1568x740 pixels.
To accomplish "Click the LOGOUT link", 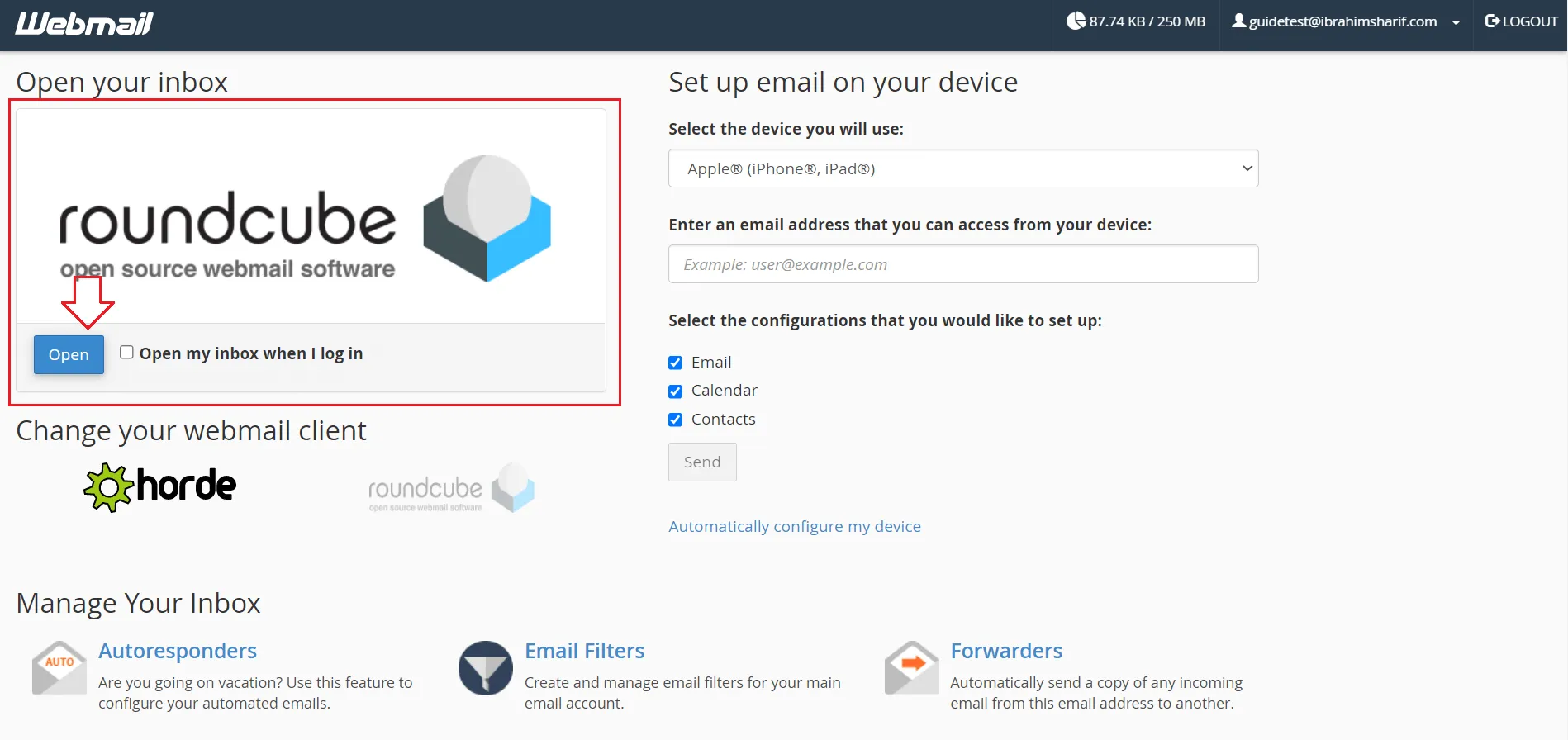I will coord(1521,21).
